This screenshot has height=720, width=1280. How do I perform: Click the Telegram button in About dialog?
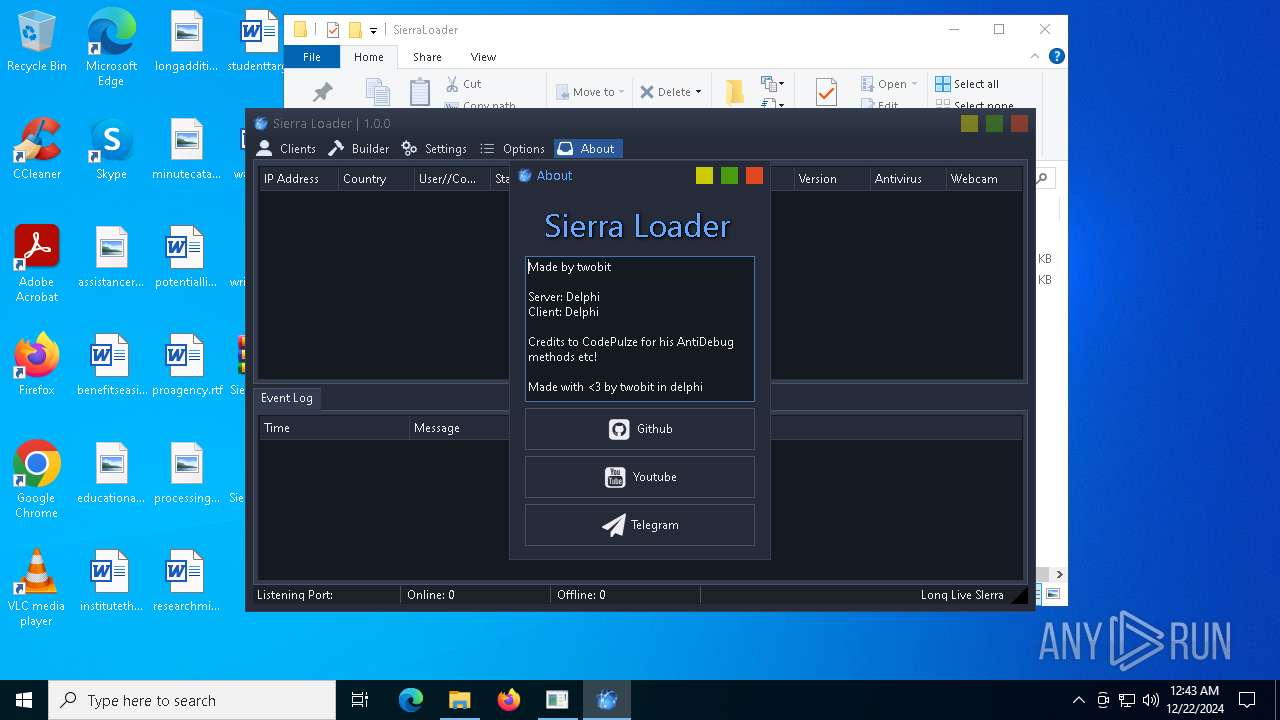pyautogui.click(x=640, y=525)
